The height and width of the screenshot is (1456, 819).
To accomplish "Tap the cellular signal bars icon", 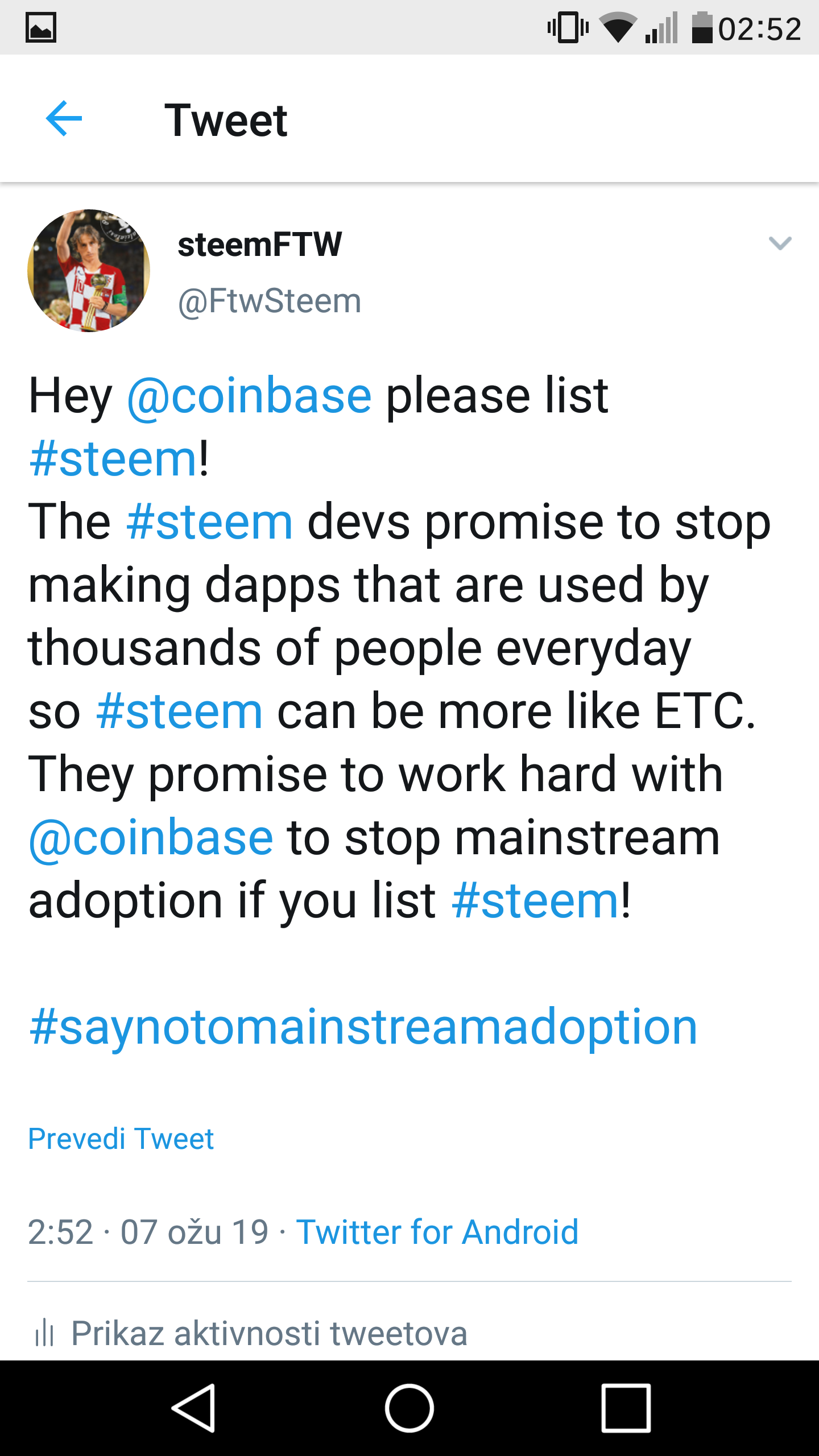I will tap(662, 27).
